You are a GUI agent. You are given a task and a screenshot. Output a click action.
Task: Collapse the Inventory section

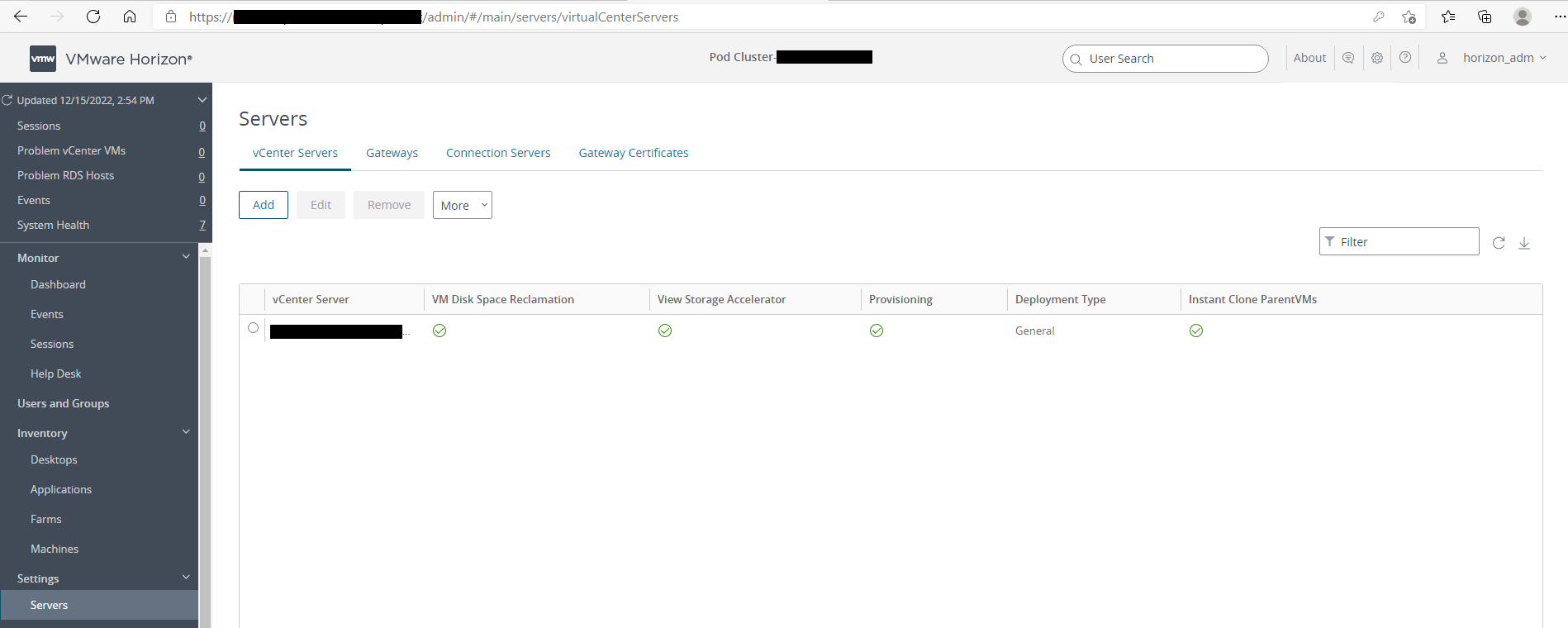[x=186, y=432]
